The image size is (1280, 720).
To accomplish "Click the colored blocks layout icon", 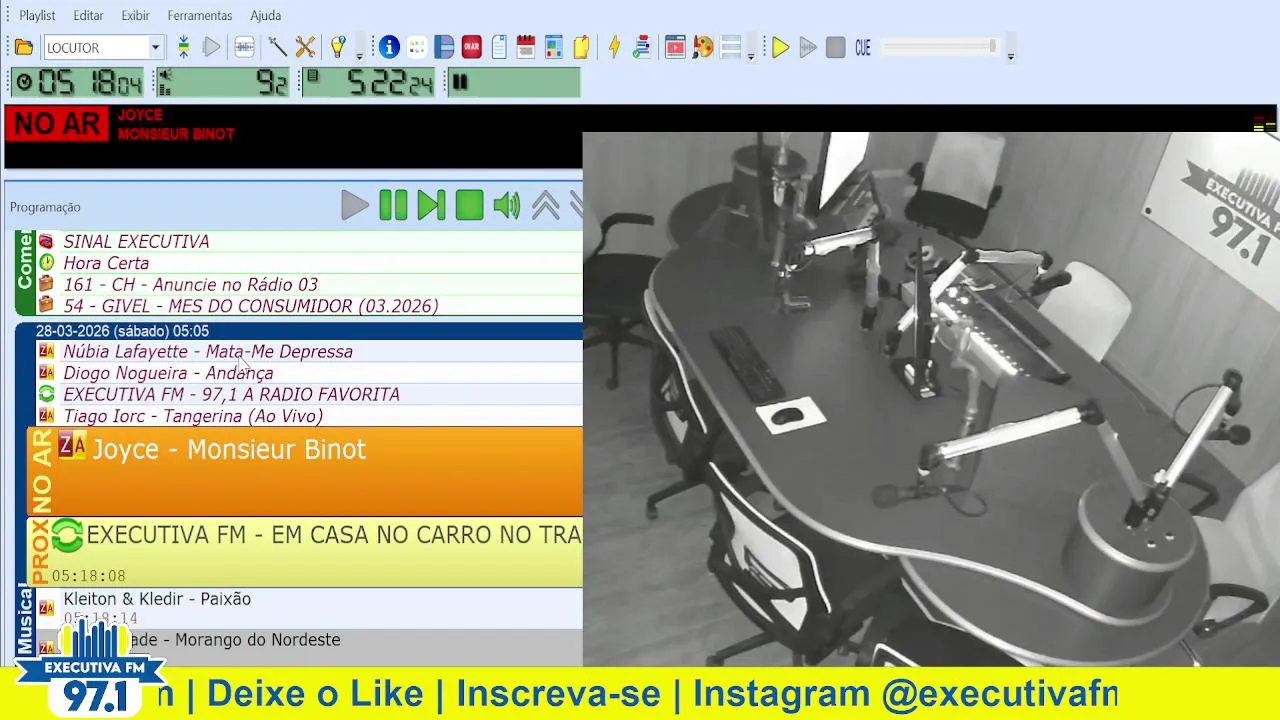I will click(x=554, y=47).
